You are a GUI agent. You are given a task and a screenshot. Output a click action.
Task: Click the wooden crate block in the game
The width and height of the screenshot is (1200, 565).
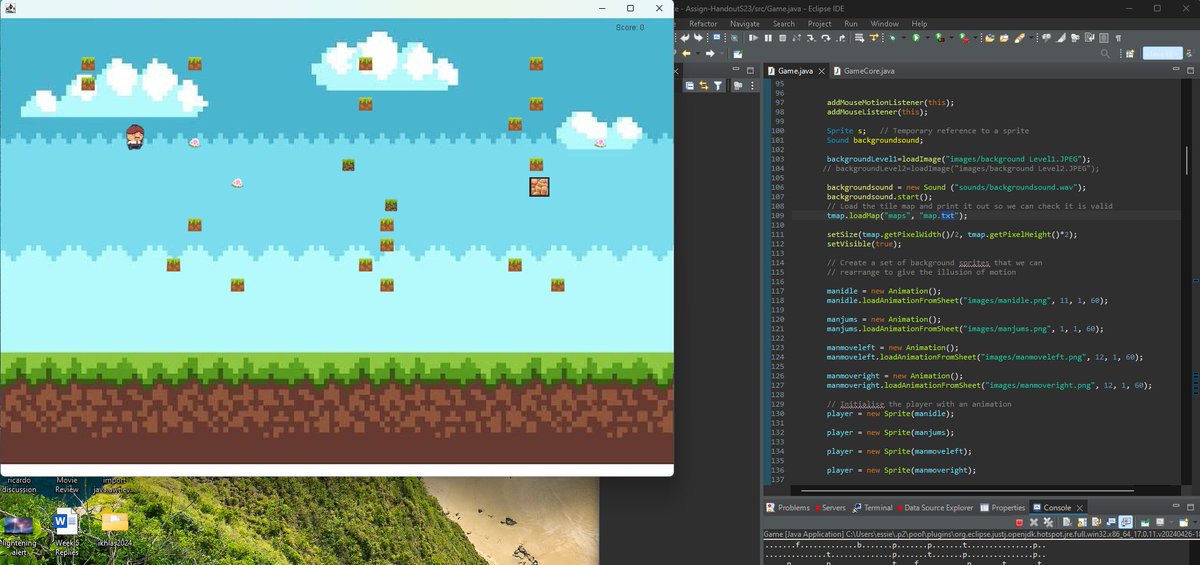(x=539, y=186)
